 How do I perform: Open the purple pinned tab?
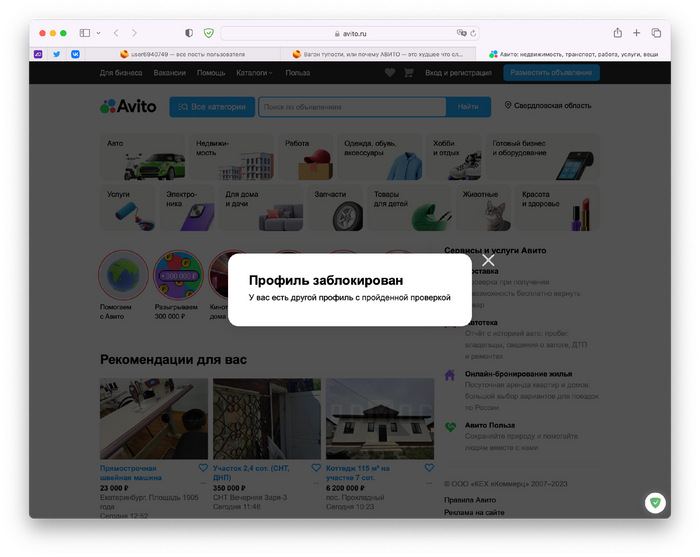[x=38, y=54]
